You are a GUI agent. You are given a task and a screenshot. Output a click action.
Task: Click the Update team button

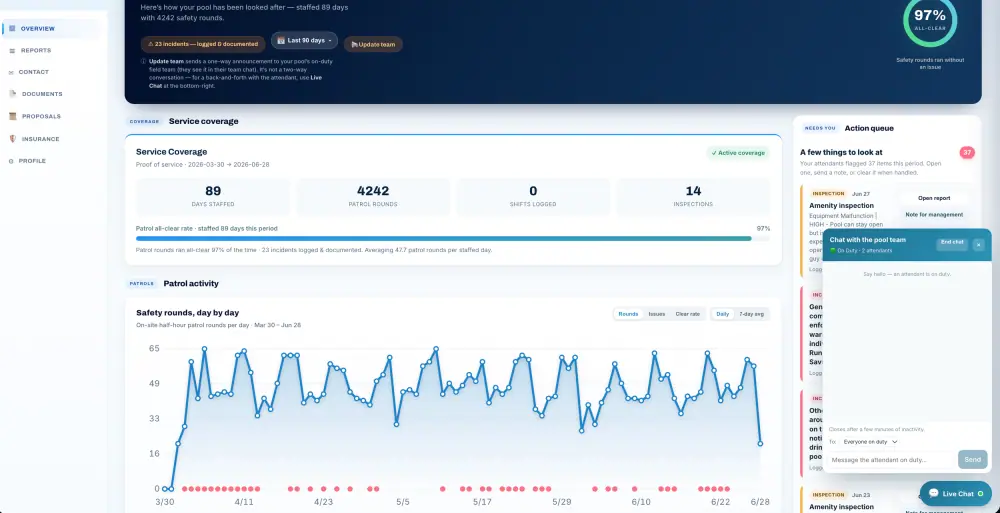coord(373,45)
